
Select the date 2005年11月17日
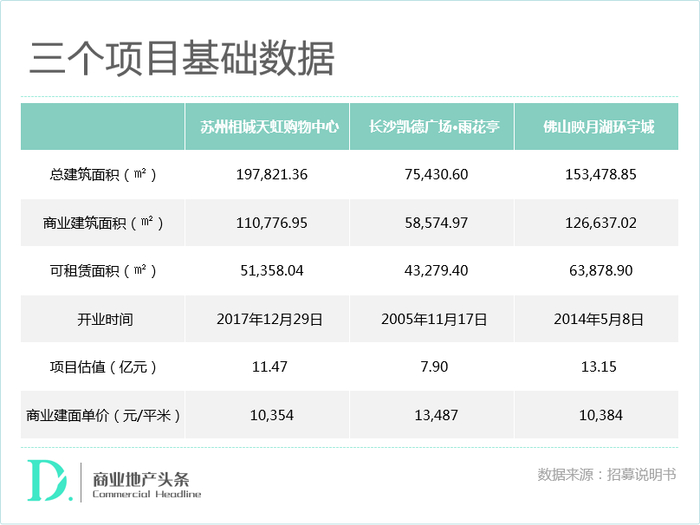tap(434, 319)
